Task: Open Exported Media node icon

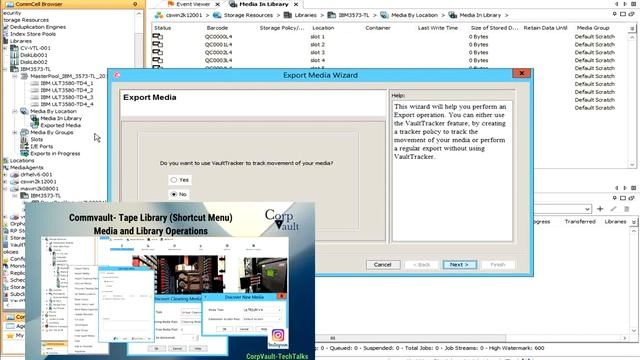Action: click(35, 125)
